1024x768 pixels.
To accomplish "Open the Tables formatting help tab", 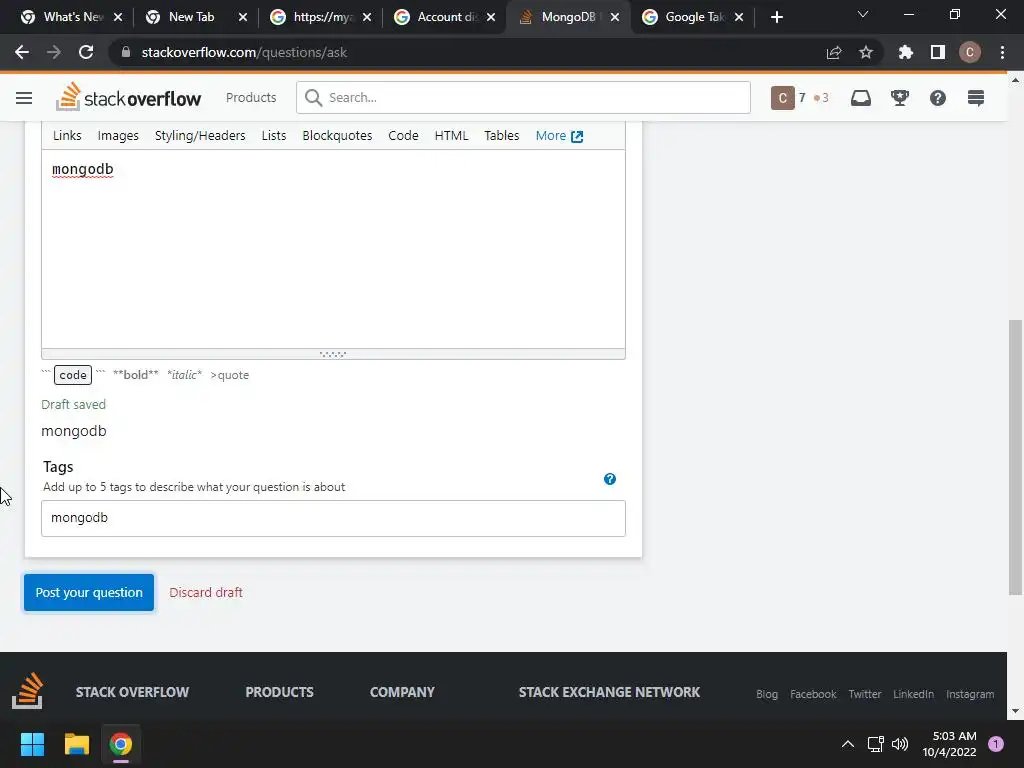I will (502, 135).
